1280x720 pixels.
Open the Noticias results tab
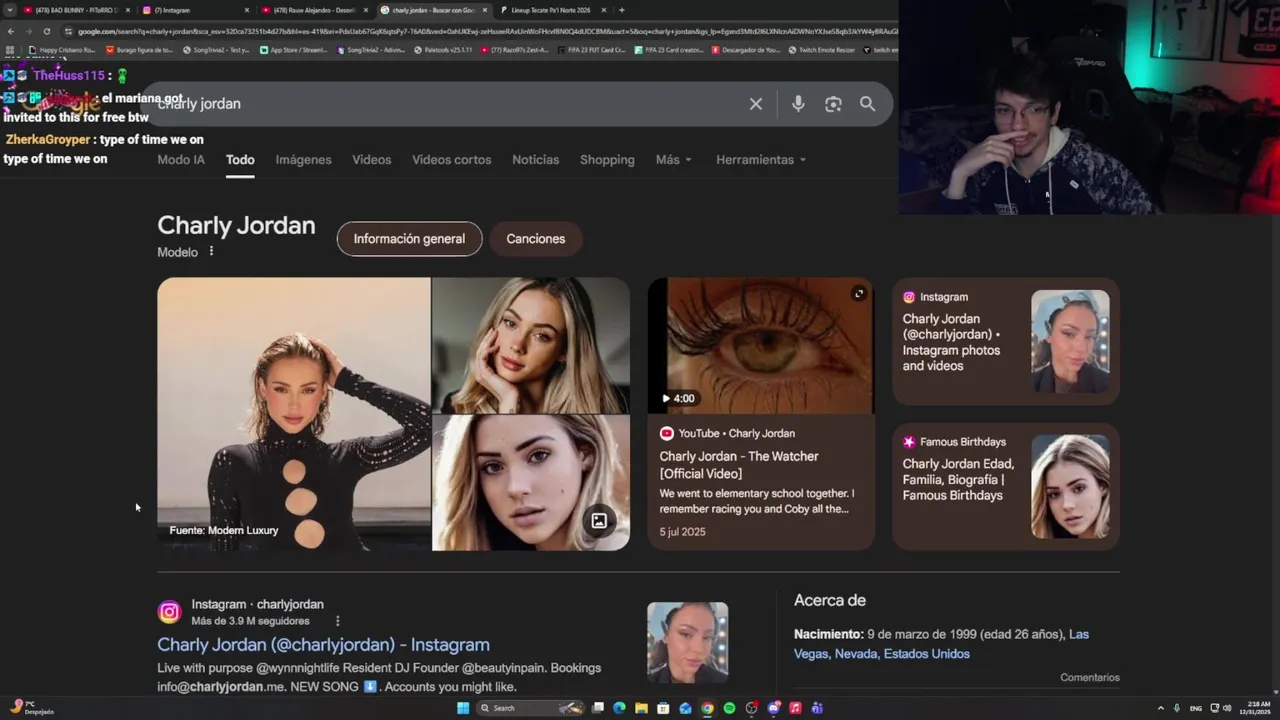[x=535, y=160]
